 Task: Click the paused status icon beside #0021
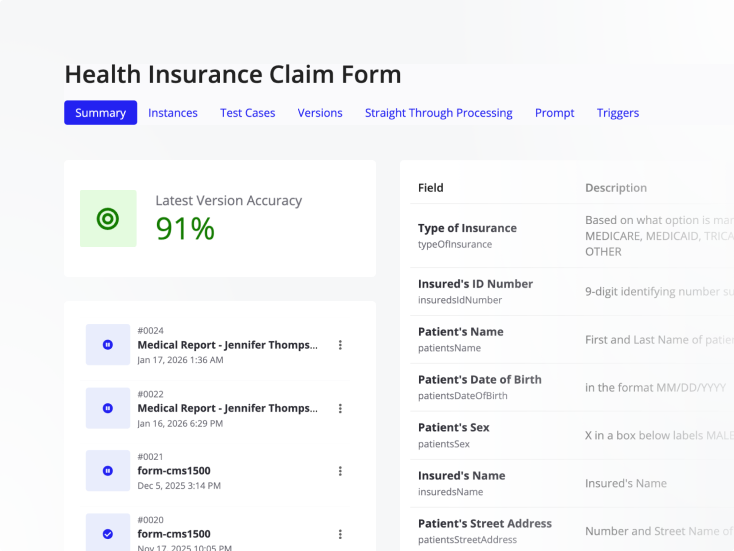pos(108,471)
